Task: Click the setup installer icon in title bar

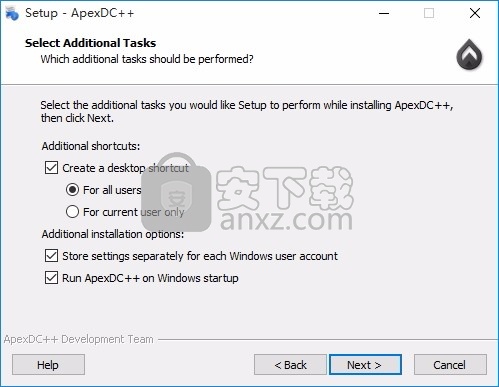Action: pyautogui.click(x=12, y=13)
